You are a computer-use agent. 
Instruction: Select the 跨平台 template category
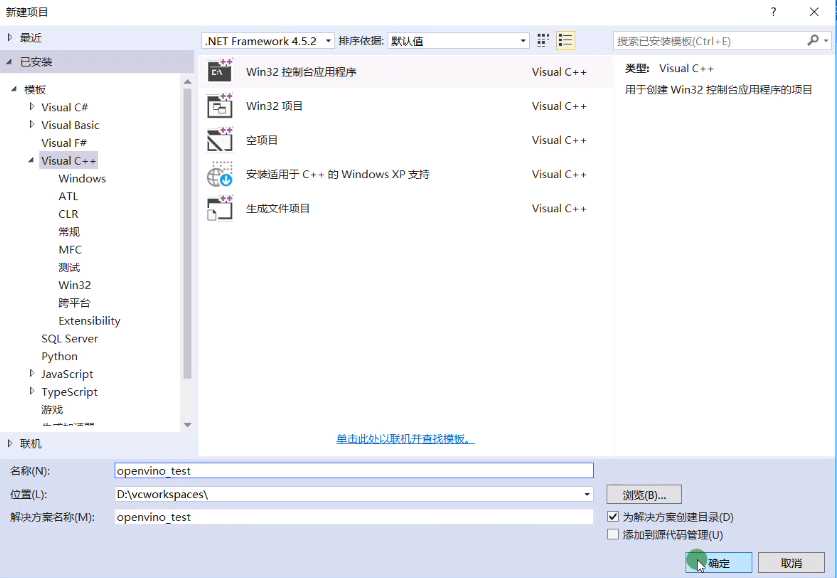tap(74, 303)
